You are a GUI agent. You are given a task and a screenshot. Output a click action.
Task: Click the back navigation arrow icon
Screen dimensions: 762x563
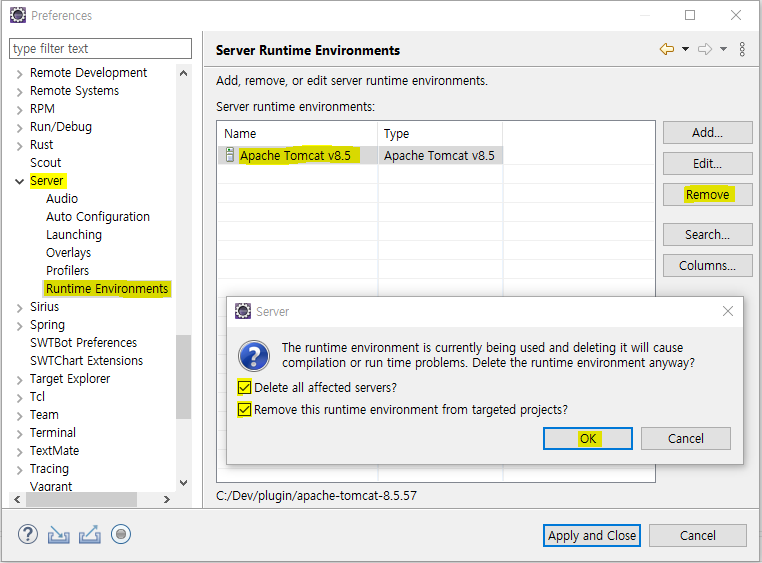point(667,49)
